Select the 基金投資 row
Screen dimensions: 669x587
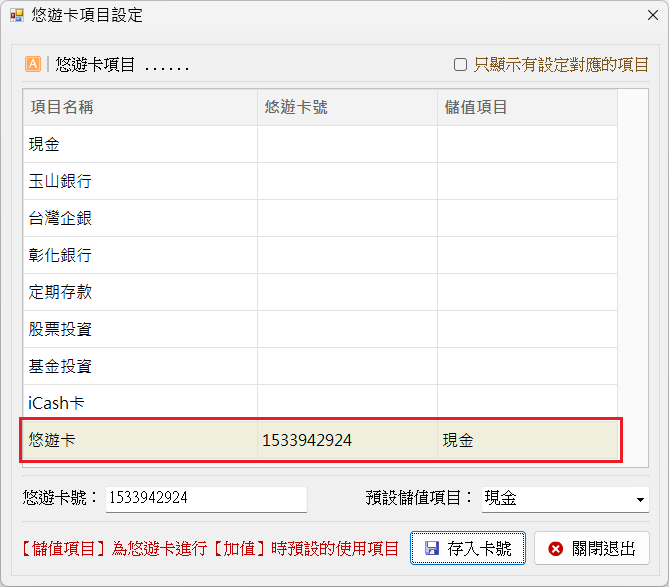click(x=320, y=366)
